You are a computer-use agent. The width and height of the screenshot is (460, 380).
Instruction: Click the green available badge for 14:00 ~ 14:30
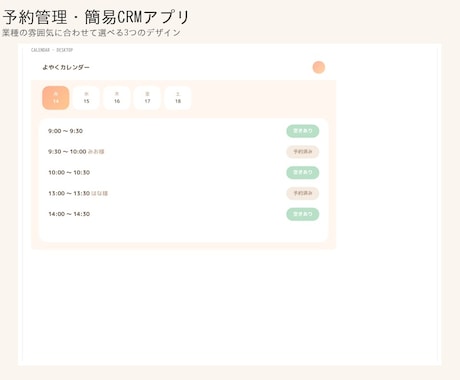point(303,214)
